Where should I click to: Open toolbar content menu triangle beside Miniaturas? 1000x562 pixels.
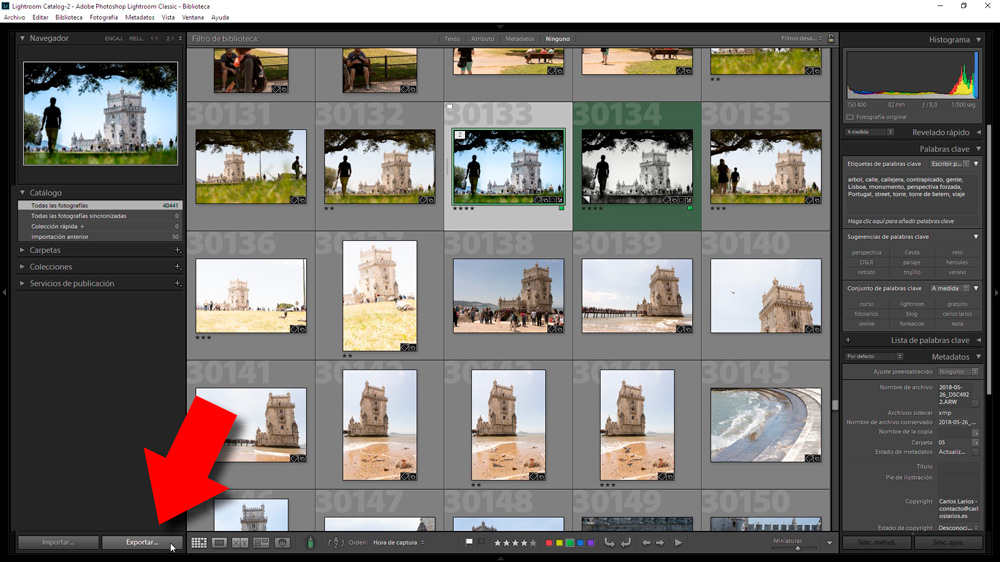pos(829,543)
